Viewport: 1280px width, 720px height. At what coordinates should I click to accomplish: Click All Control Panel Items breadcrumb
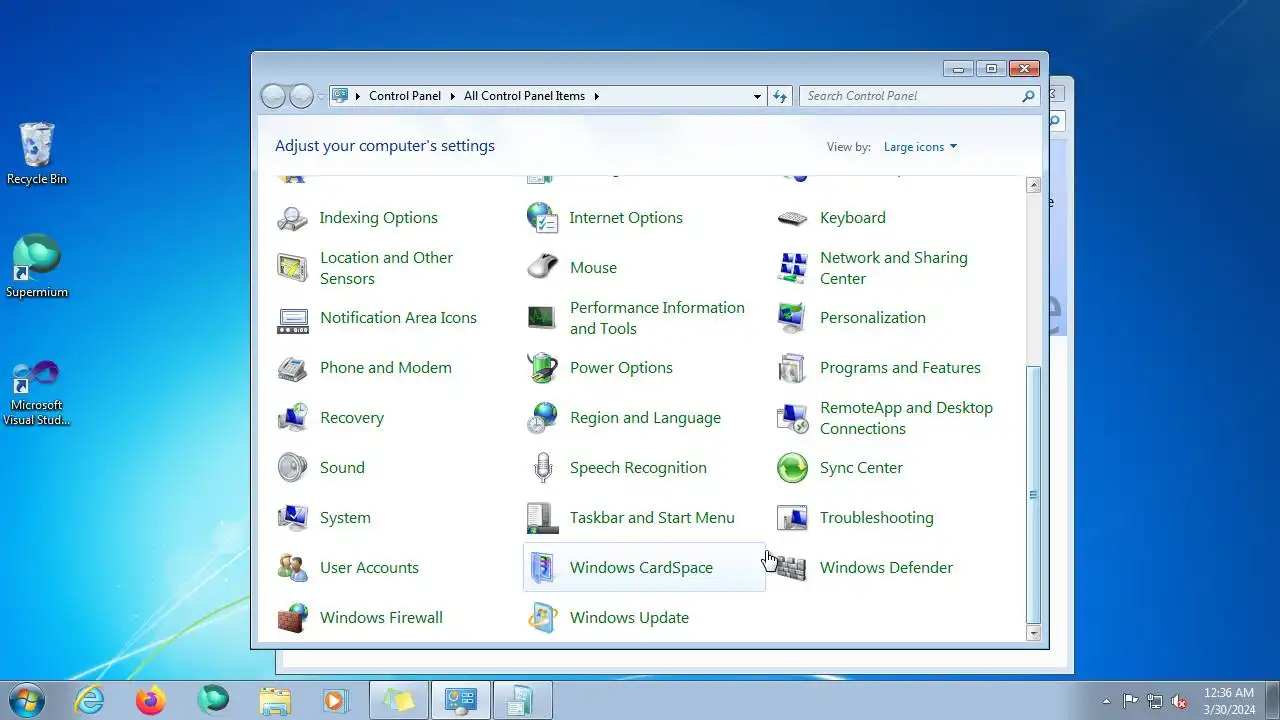[524, 96]
